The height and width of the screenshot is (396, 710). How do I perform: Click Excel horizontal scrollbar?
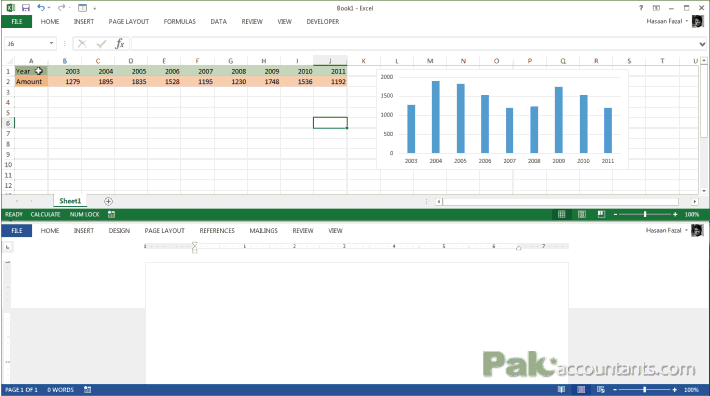tap(561, 201)
